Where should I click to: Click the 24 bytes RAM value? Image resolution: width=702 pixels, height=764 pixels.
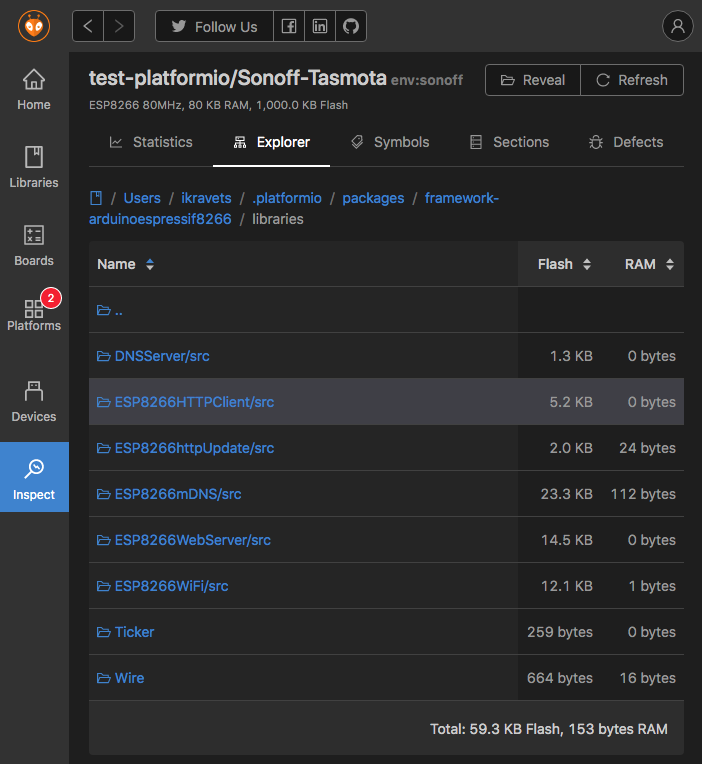click(647, 448)
